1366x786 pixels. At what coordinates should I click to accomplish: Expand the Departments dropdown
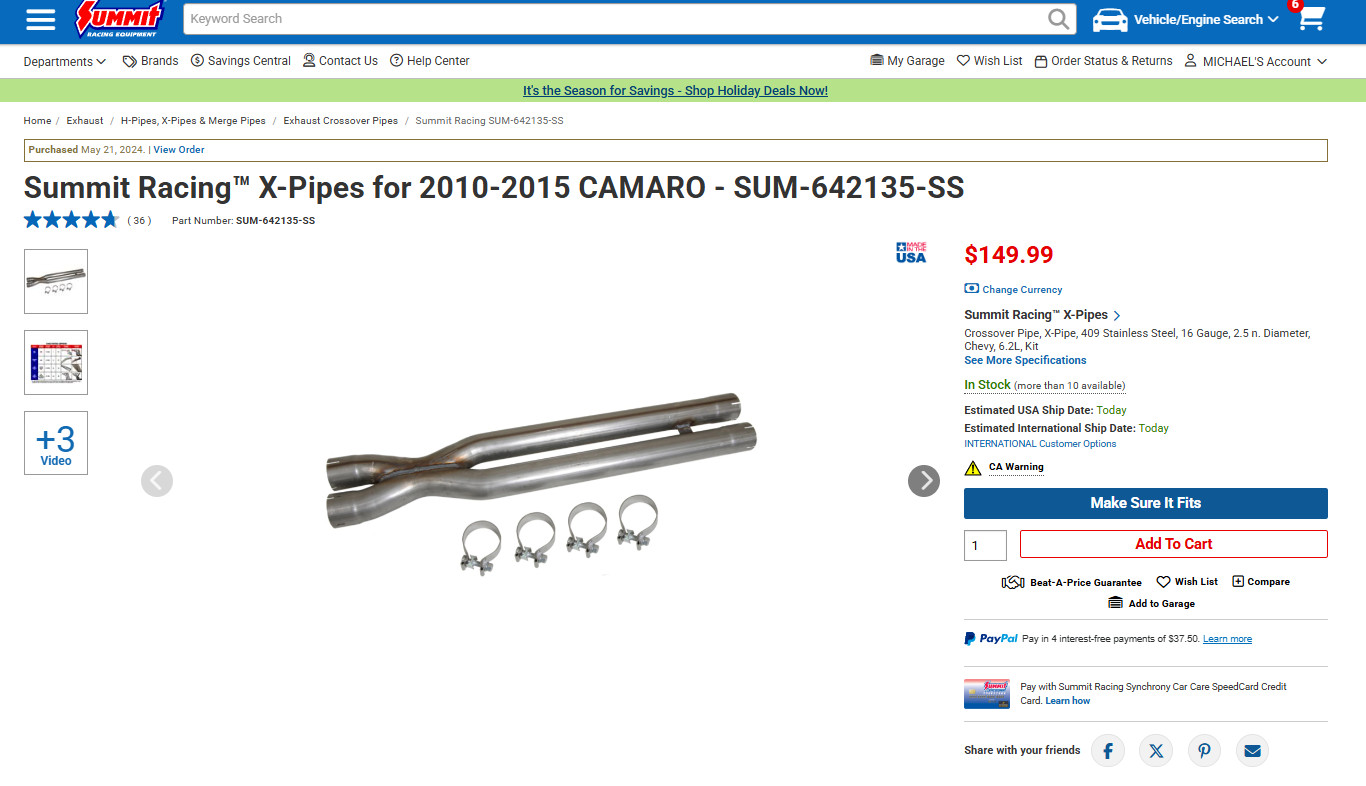(65, 61)
